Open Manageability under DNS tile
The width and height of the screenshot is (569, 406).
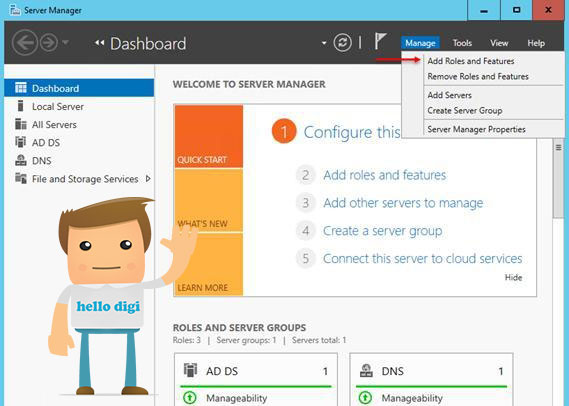(x=412, y=398)
